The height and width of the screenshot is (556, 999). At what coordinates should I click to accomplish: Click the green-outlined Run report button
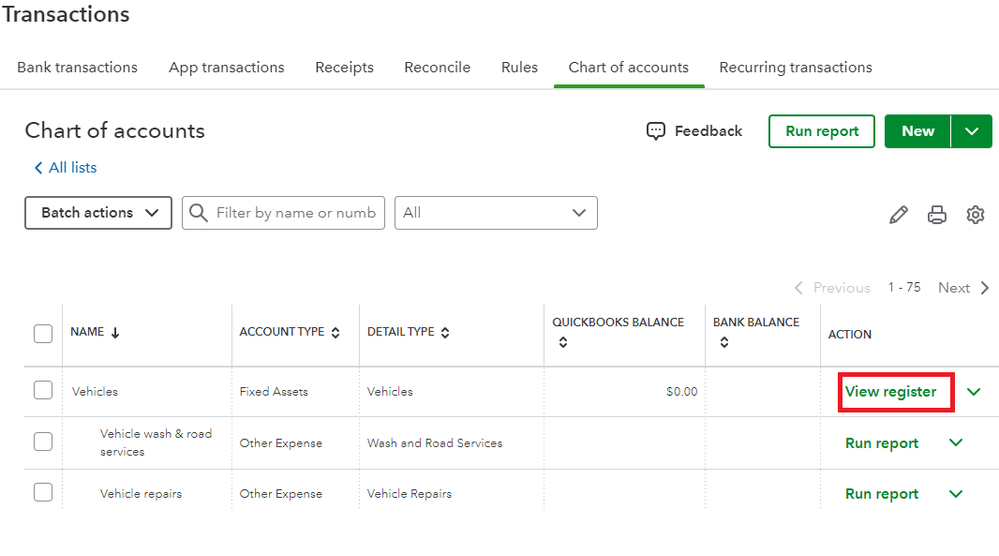click(821, 131)
